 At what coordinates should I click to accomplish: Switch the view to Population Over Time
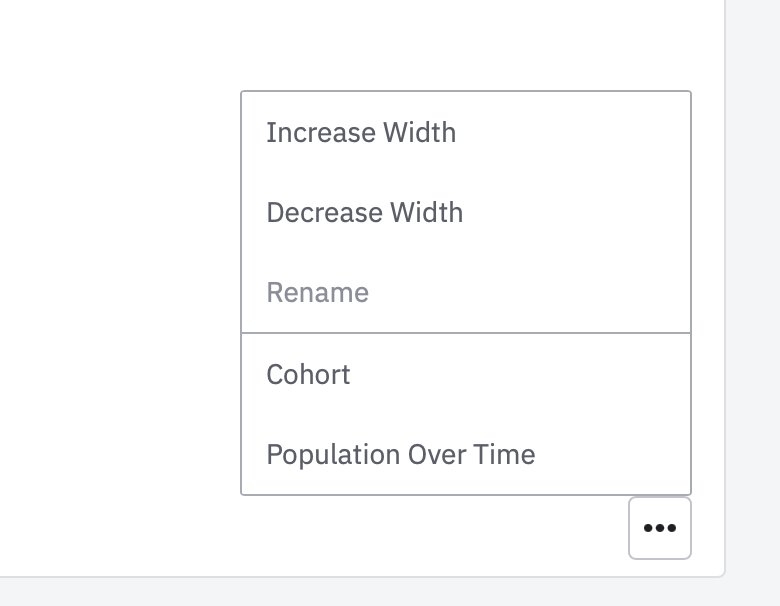[x=401, y=455]
